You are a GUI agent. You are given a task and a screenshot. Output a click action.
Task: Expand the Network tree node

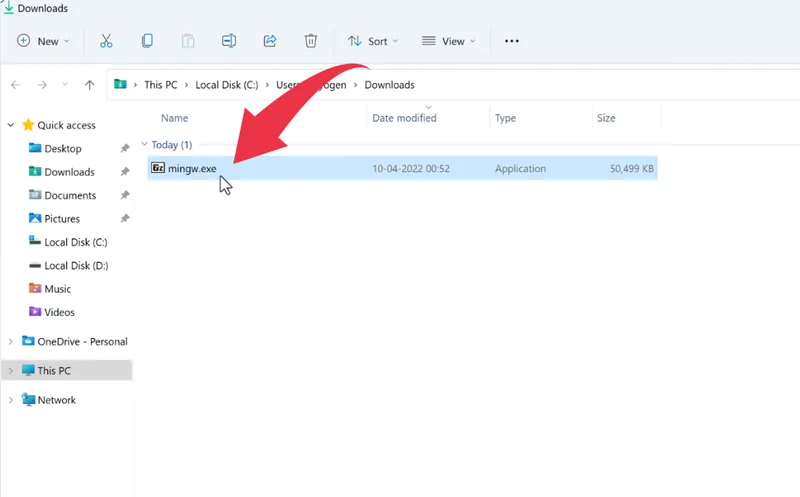pyautogui.click(x=11, y=400)
